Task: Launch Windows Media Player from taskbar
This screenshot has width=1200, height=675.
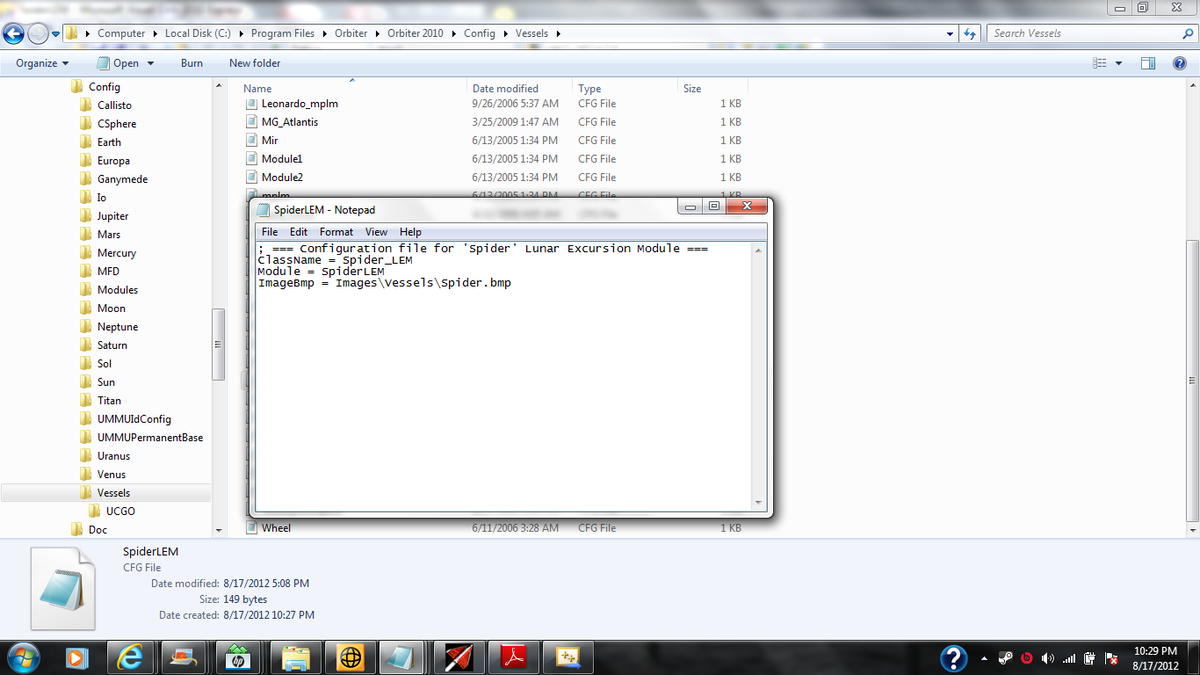Action: click(x=76, y=656)
